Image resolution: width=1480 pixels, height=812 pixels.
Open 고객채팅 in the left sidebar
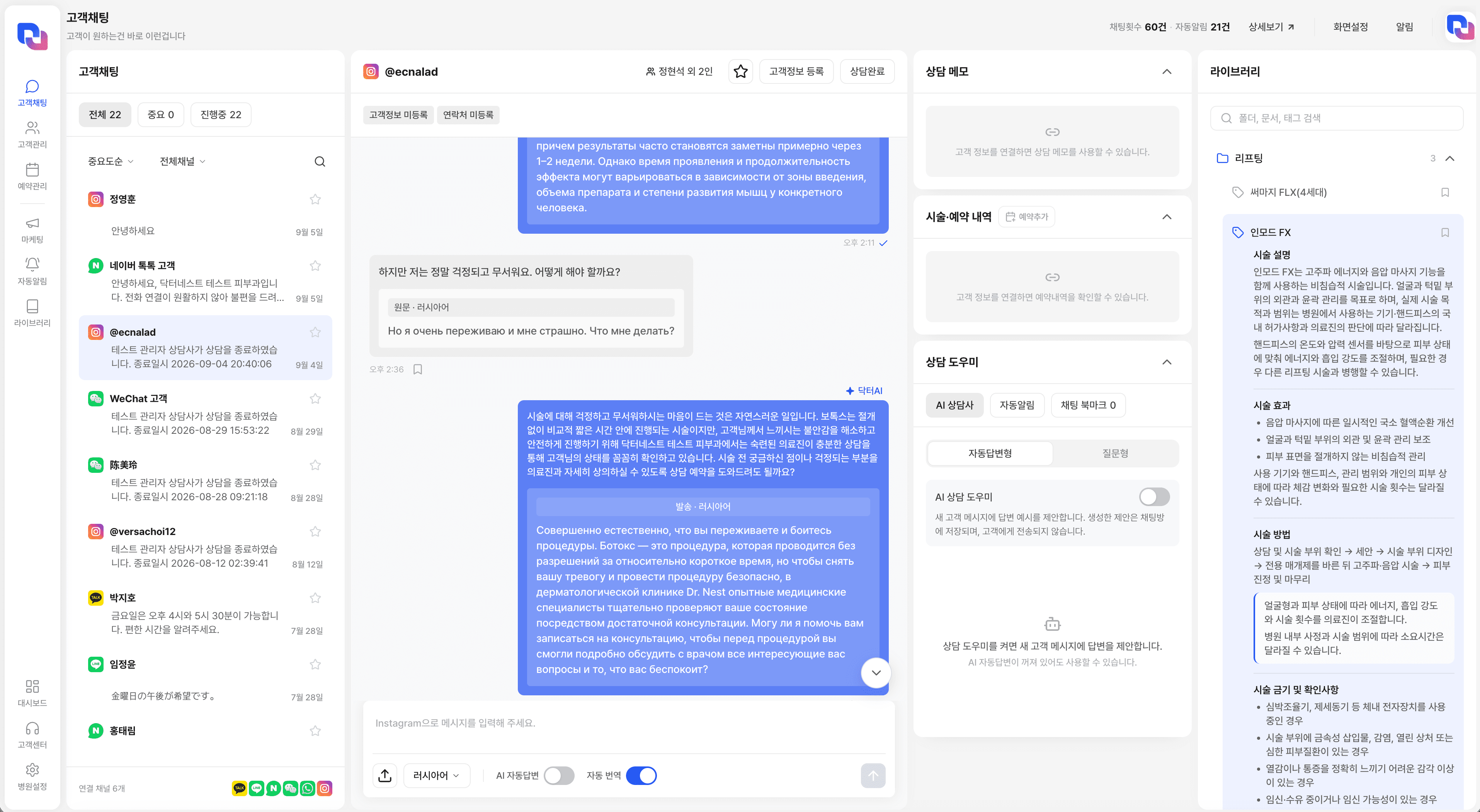coord(32,93)
